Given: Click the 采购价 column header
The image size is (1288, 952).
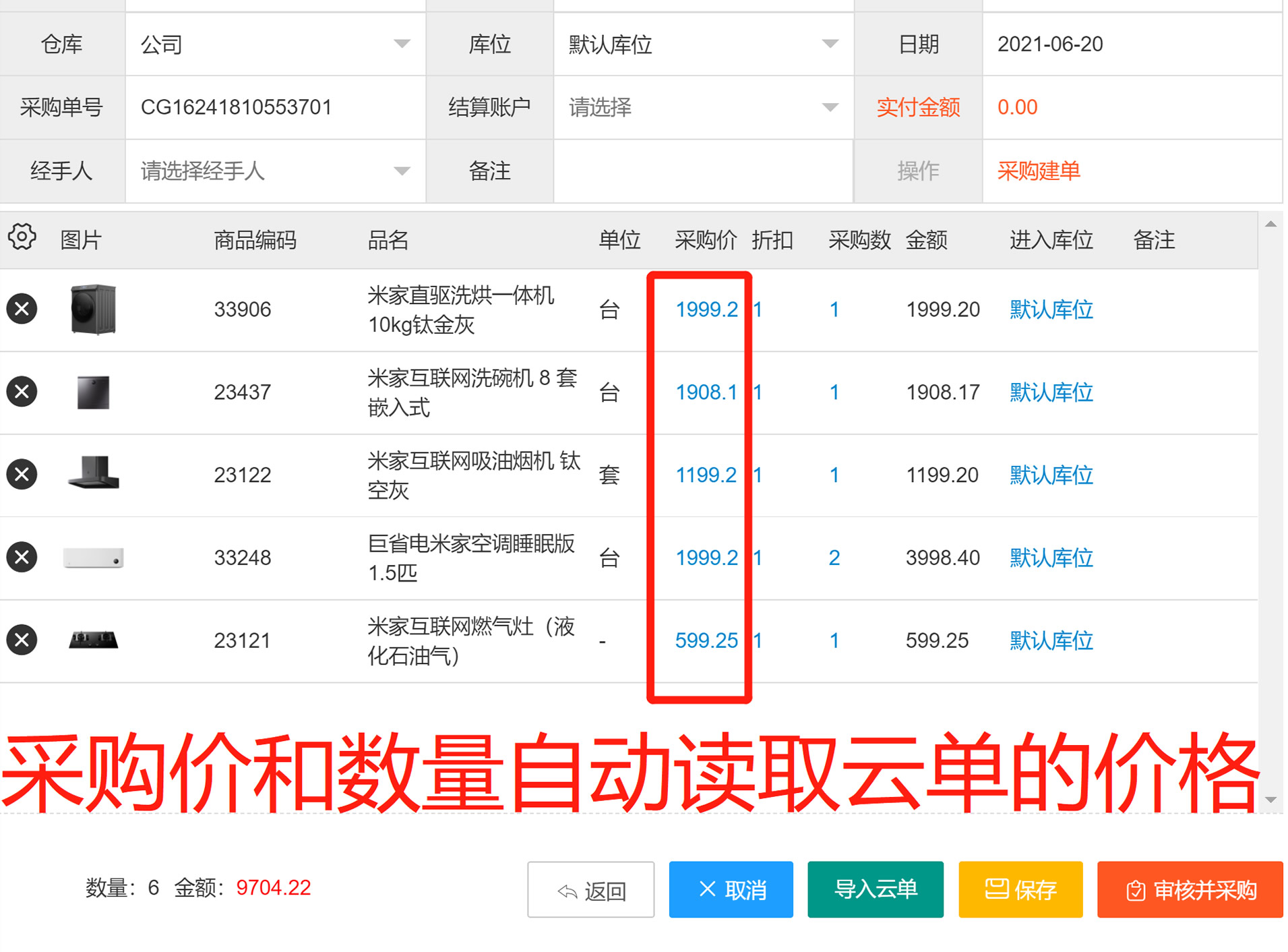Looking at the screenshot, I should coord(706,239).
